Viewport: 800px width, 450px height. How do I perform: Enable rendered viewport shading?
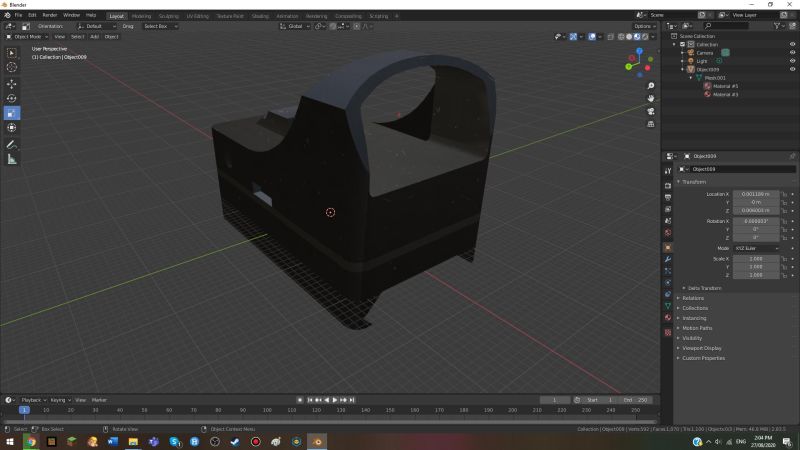[645, 37]
